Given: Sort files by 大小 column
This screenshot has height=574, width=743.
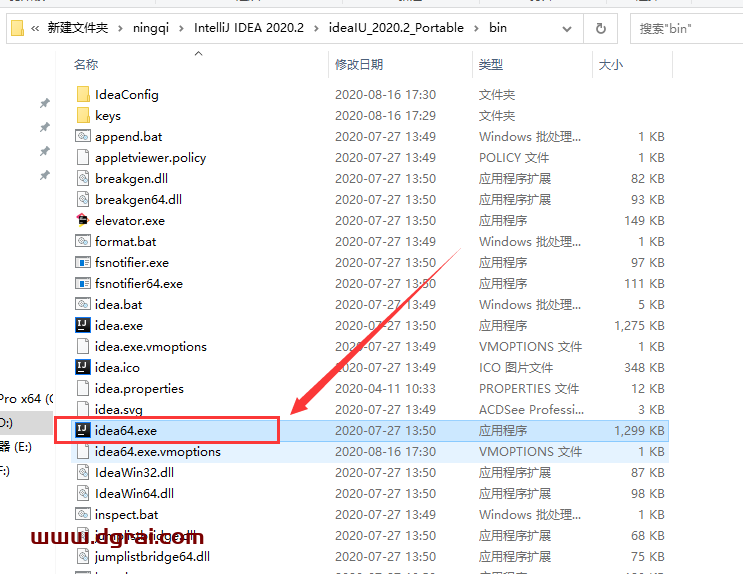Looking at the screenshot, I should 610,64.
